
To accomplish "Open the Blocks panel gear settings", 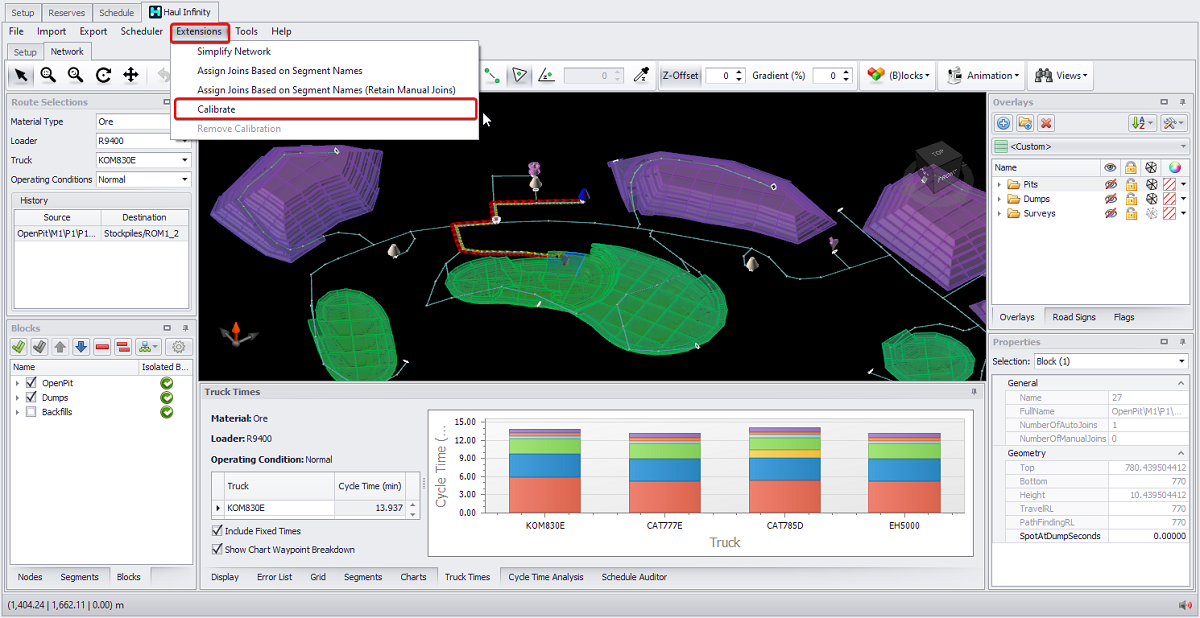I will click(179, 347).
